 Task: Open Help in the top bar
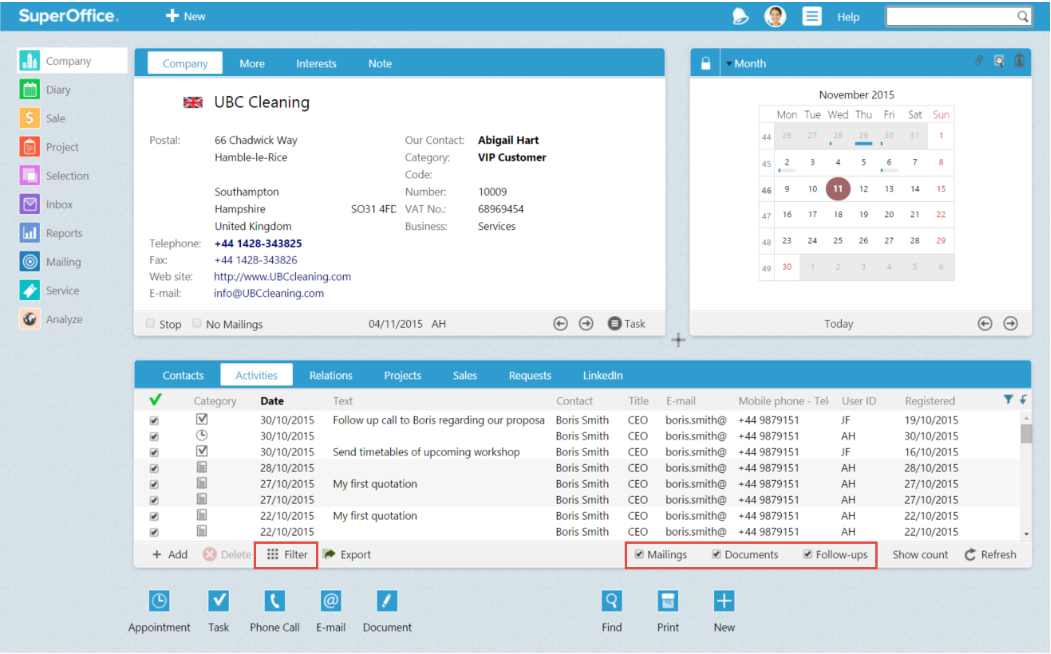click(x=848, y=17)
